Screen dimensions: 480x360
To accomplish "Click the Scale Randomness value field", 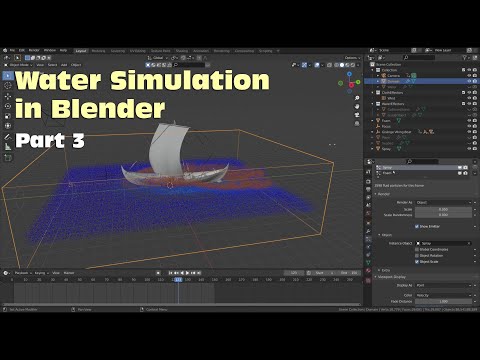I will (444, 215).
